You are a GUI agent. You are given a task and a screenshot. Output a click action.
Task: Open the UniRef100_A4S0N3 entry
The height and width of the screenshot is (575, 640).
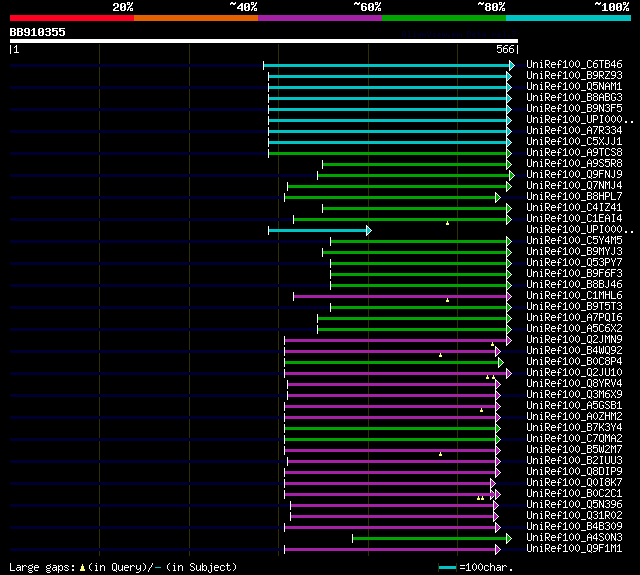click(x=574, y=538)
